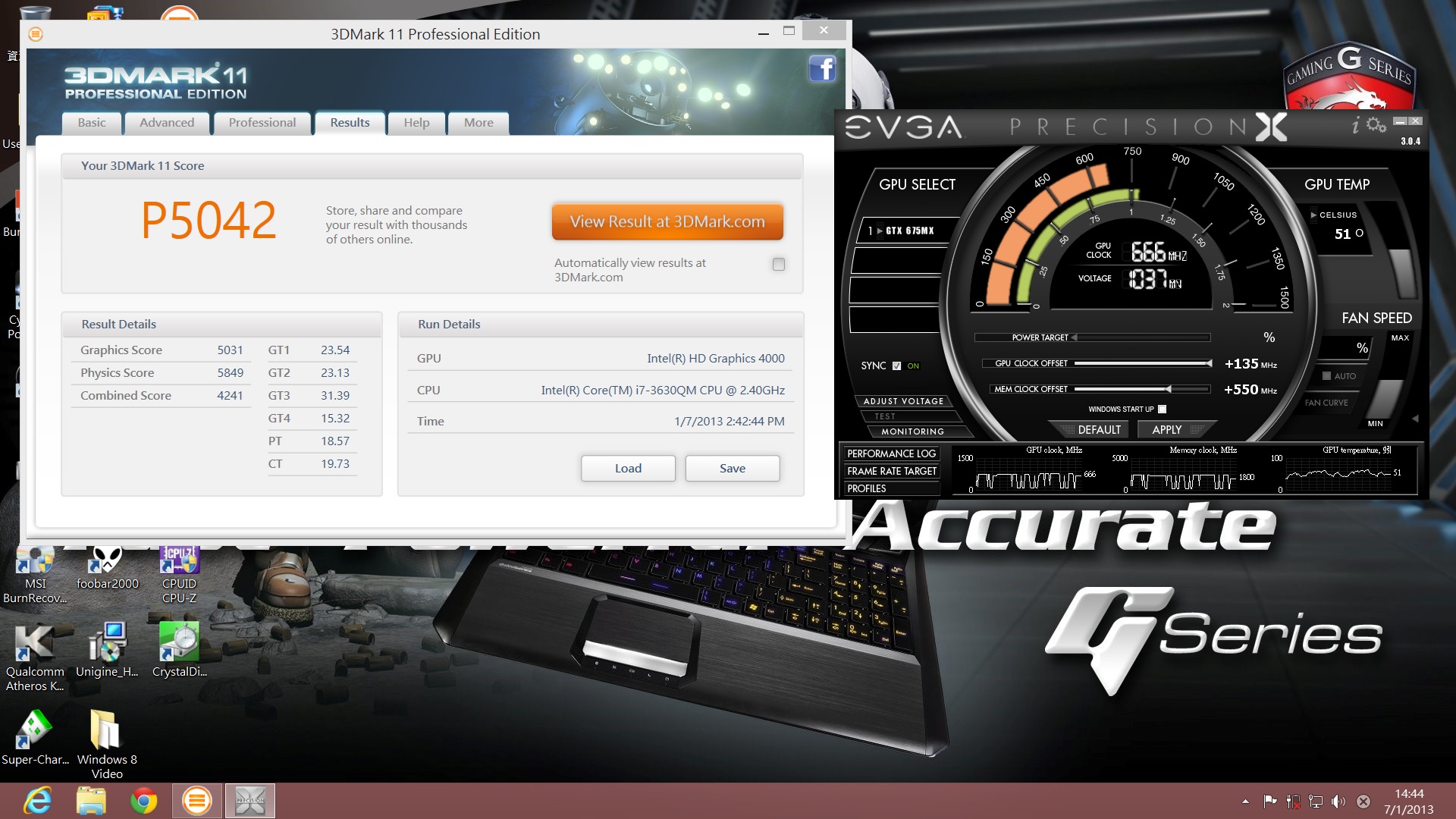Image resolution: width=1456 pixels, height=819 pixels.
Task: Open Super-Charger desktop shortcut
Action: [x=35, y=737]
